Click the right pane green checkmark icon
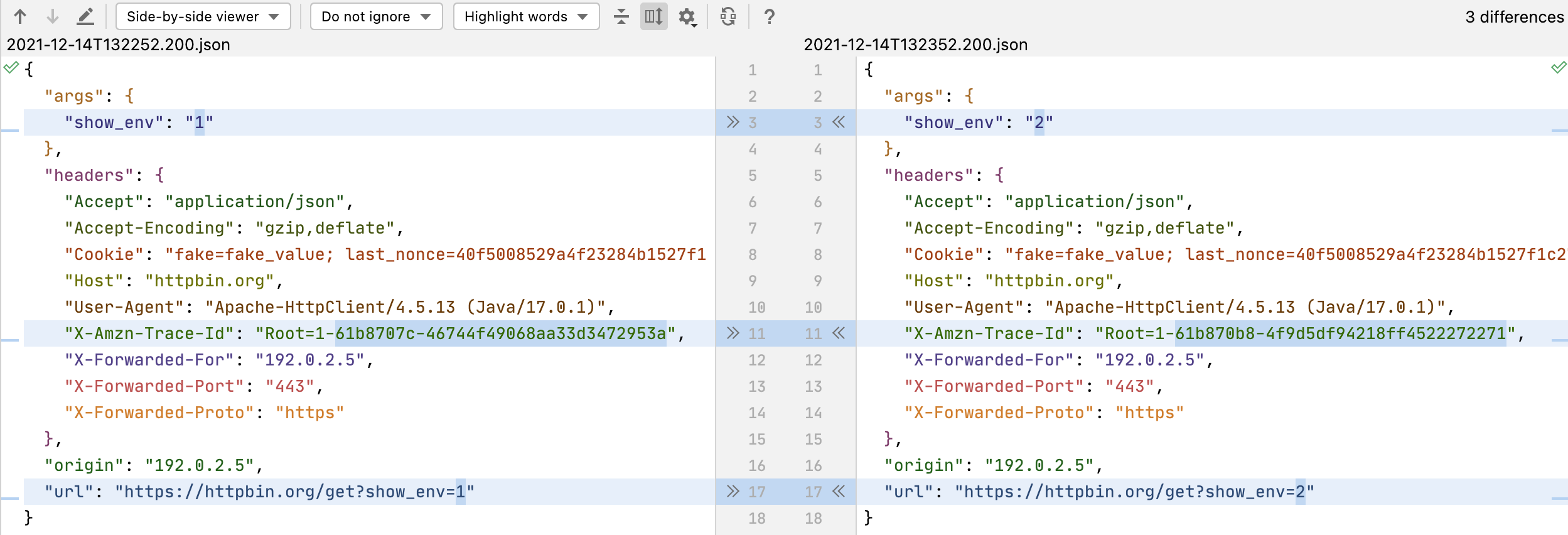Screen dimensions: 1568x535 (x=1558, y=67)
